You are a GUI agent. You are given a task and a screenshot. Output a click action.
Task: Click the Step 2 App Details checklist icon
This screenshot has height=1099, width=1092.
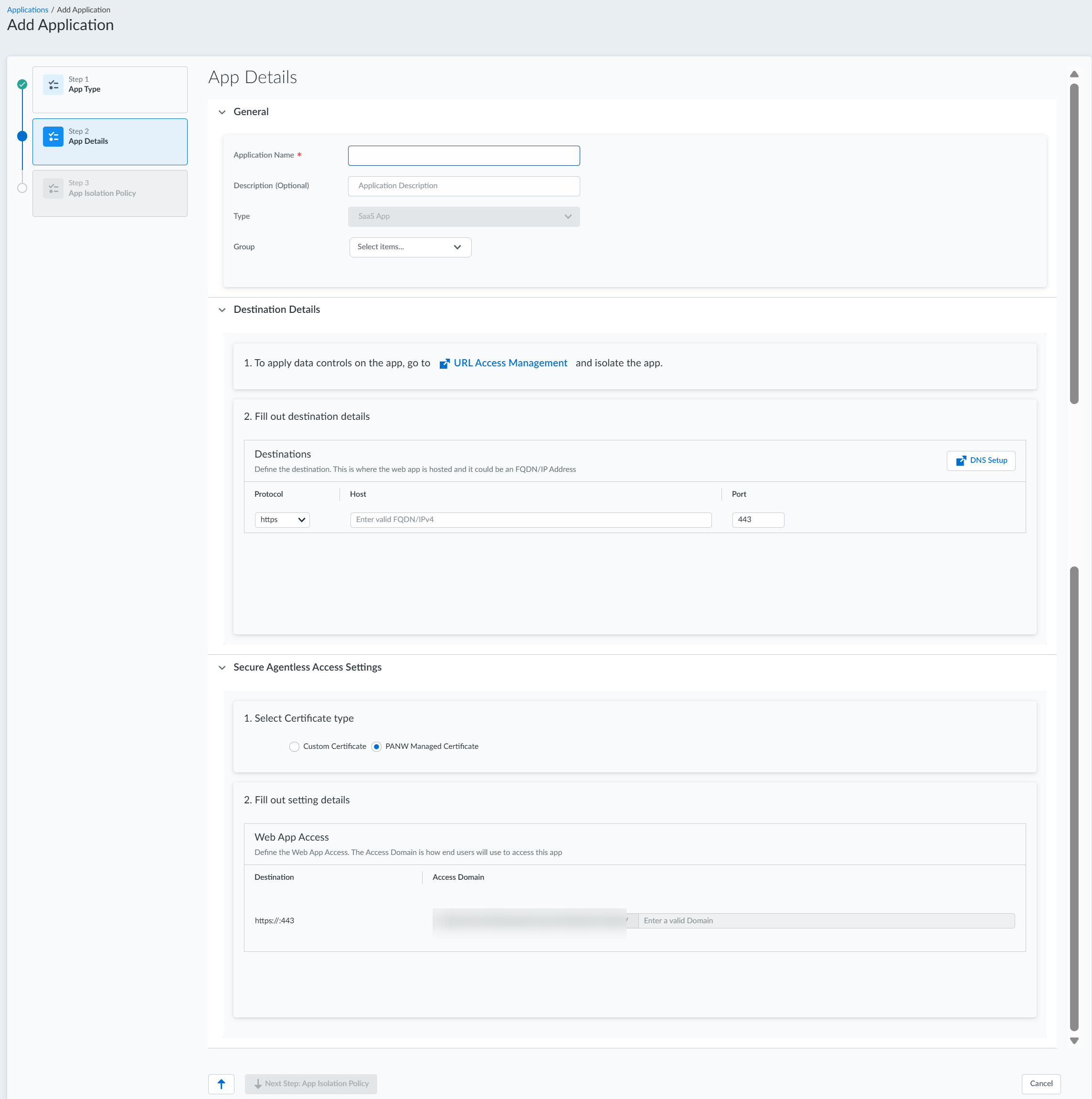click(x=53, y=137)
